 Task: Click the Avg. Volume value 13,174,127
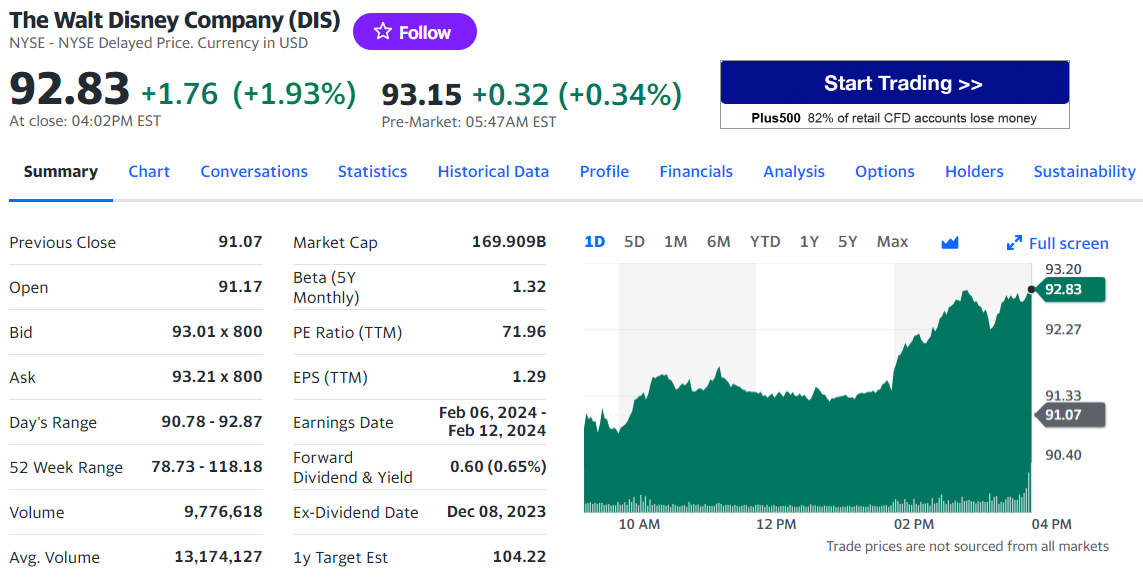218,557
